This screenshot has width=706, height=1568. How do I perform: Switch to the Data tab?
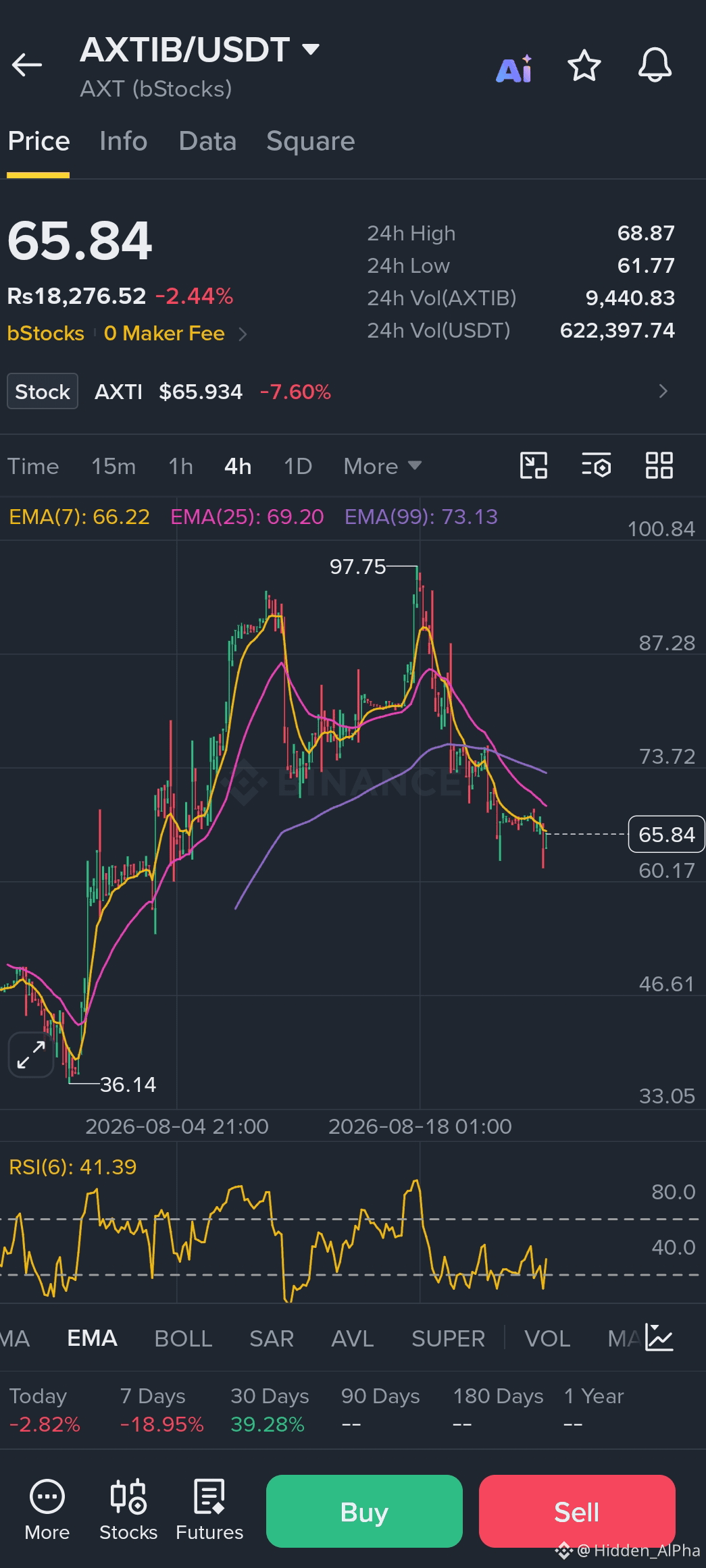click(x=207, y=141)
